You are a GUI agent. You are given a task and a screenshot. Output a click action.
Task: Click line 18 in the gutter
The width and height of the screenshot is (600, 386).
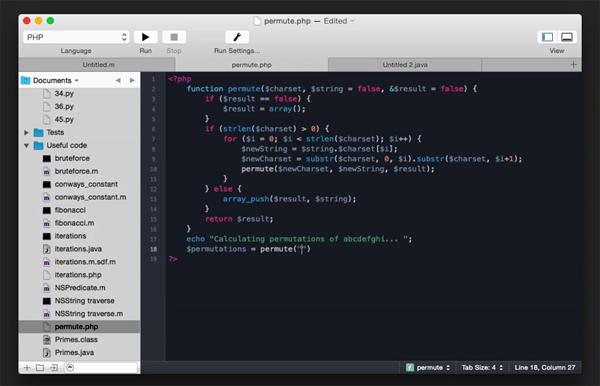[x=153, y=249]
